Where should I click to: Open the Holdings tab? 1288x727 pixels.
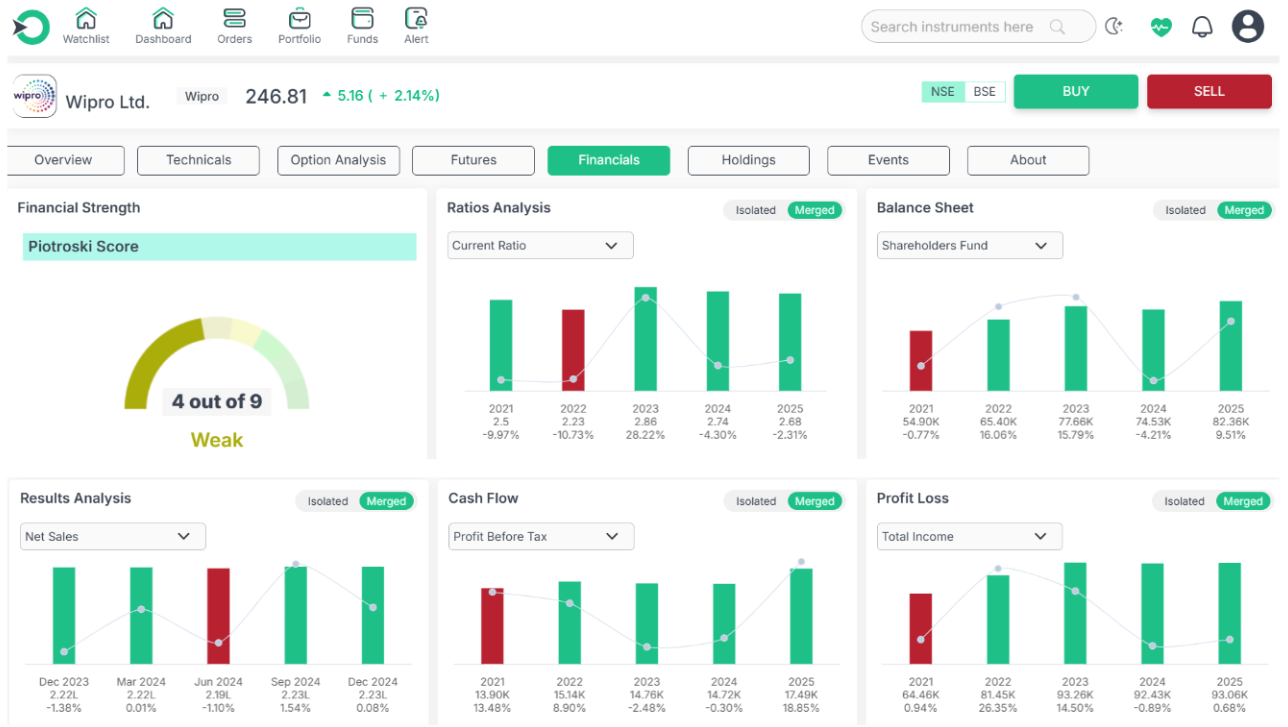pos(748,160)
